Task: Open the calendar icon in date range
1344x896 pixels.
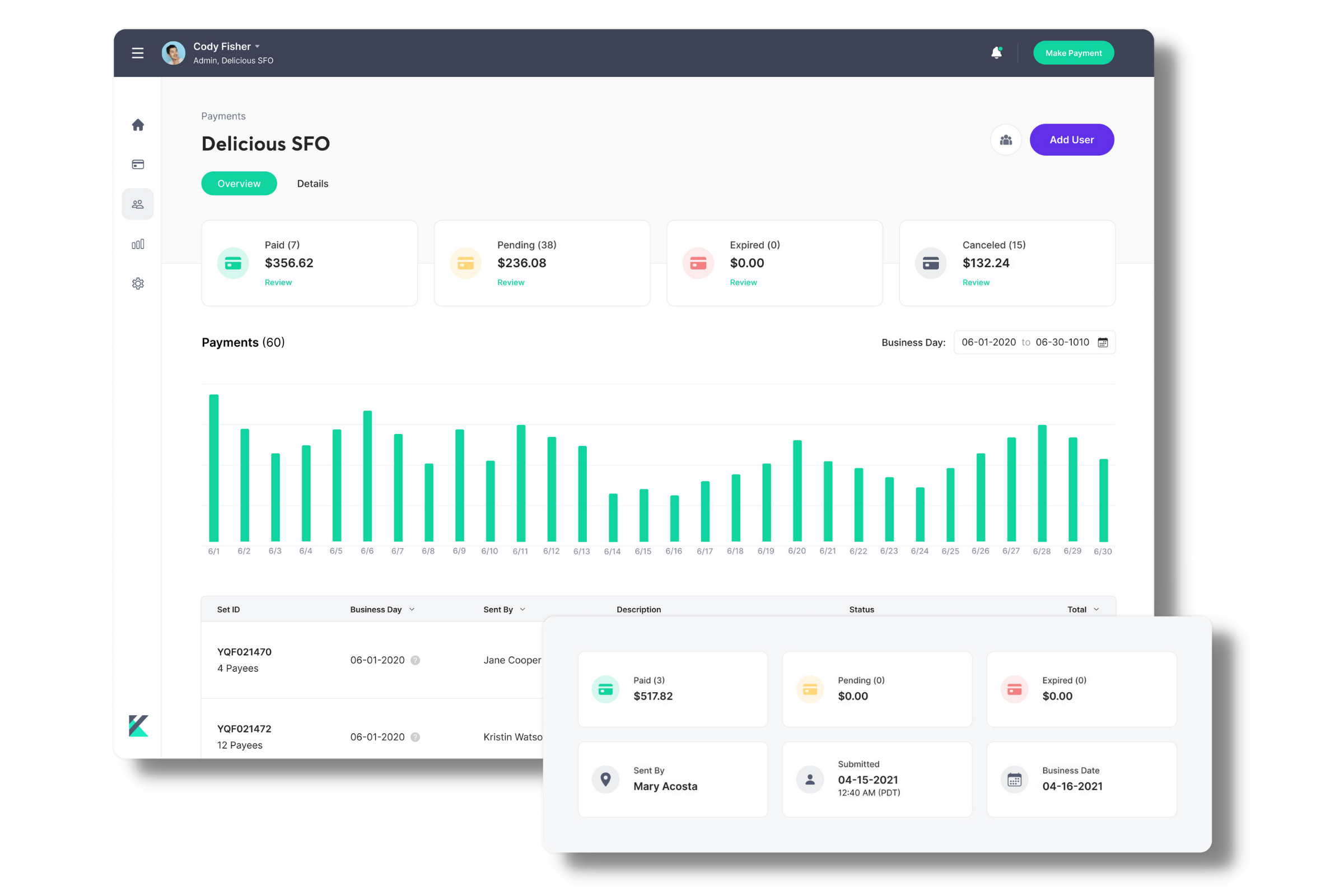Action: click(1102, 342)
